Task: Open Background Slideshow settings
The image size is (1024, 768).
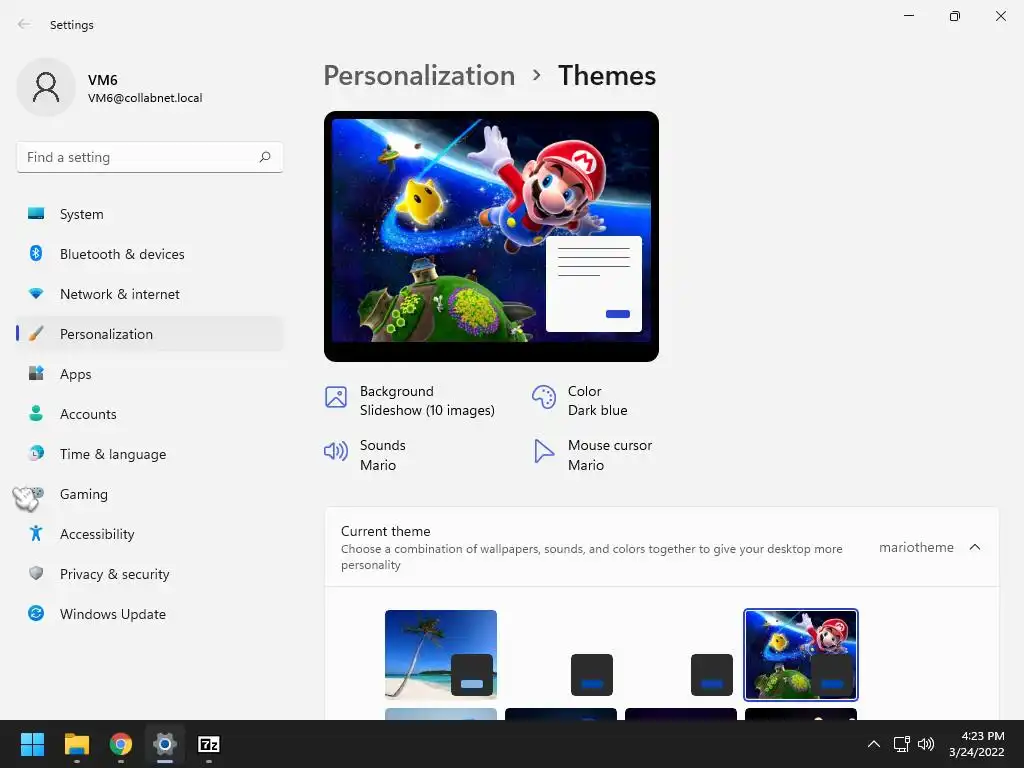Action: [x=410, y=400]
